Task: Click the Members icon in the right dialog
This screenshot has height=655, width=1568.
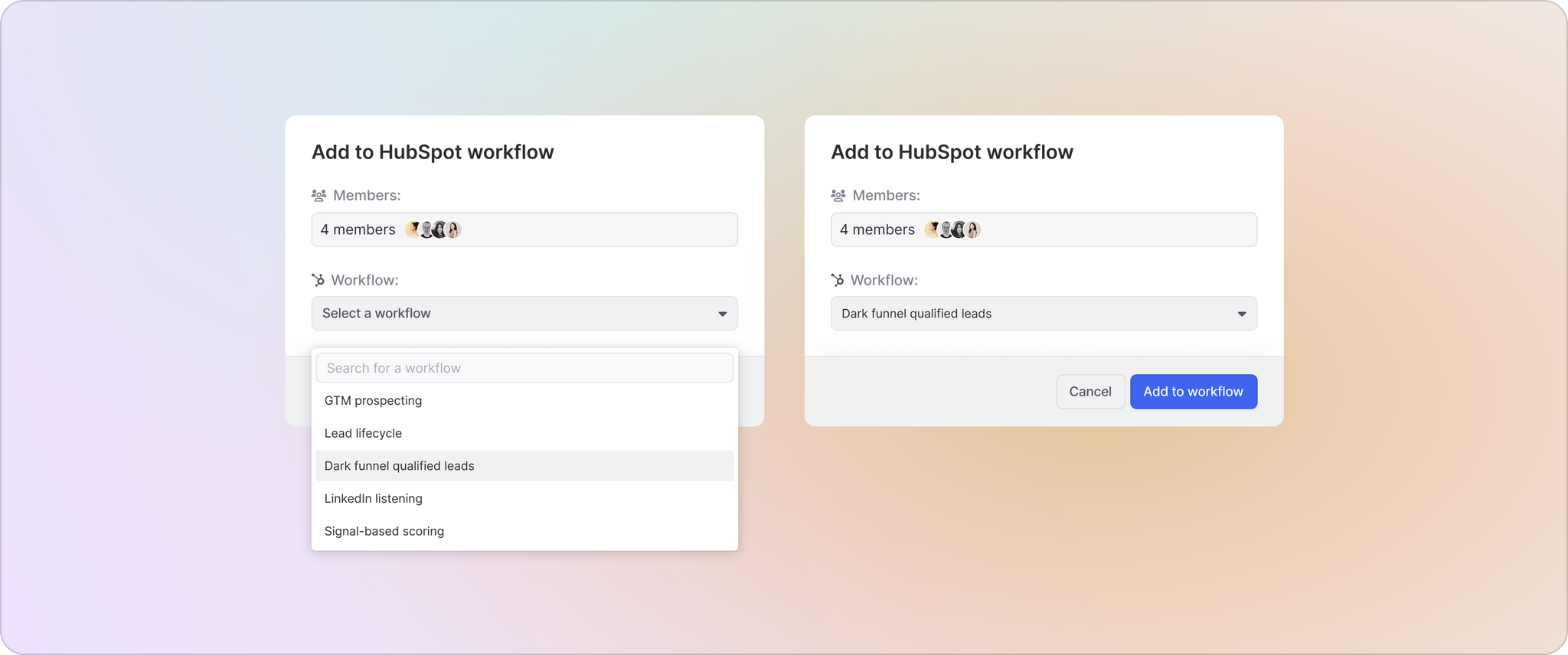Action: tap(838, 195)
